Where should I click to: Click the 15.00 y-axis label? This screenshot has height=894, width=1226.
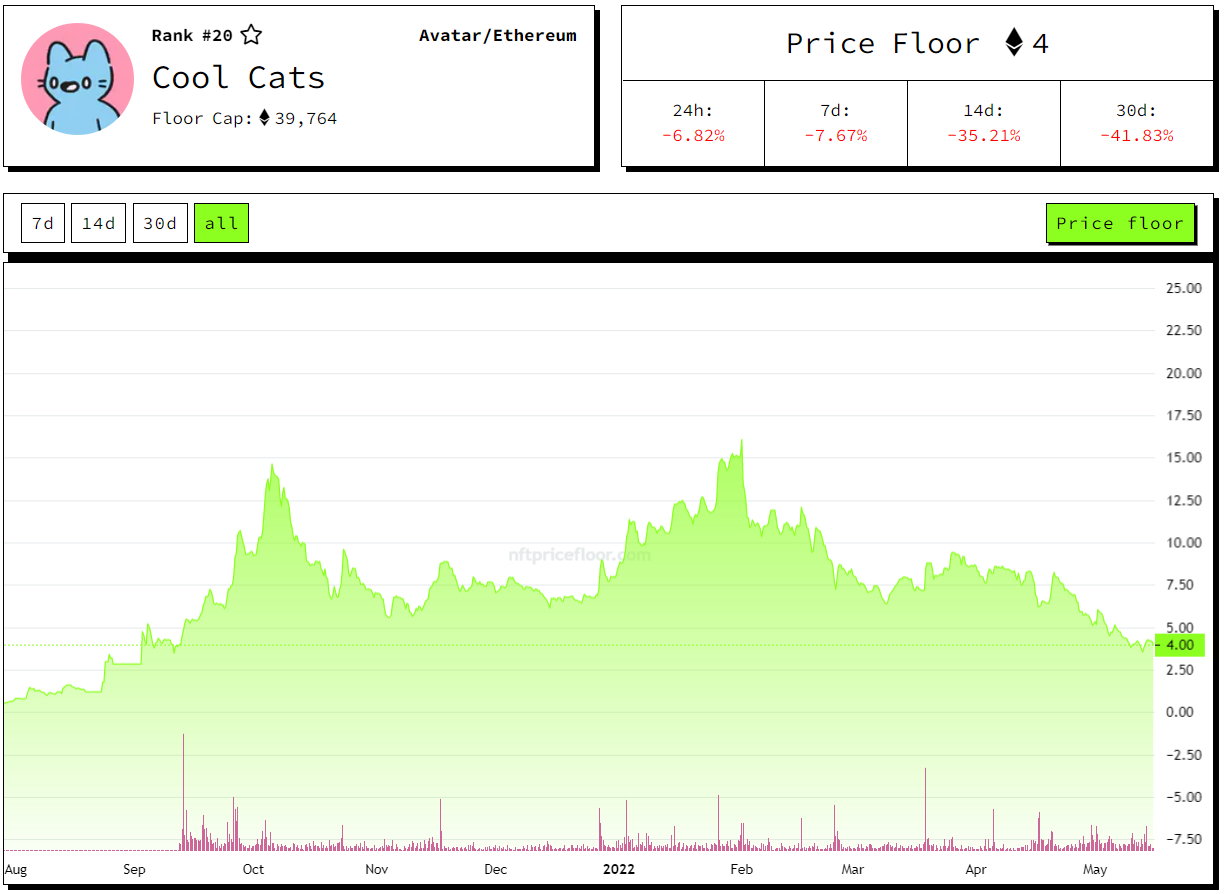[x=1183, y=457]
